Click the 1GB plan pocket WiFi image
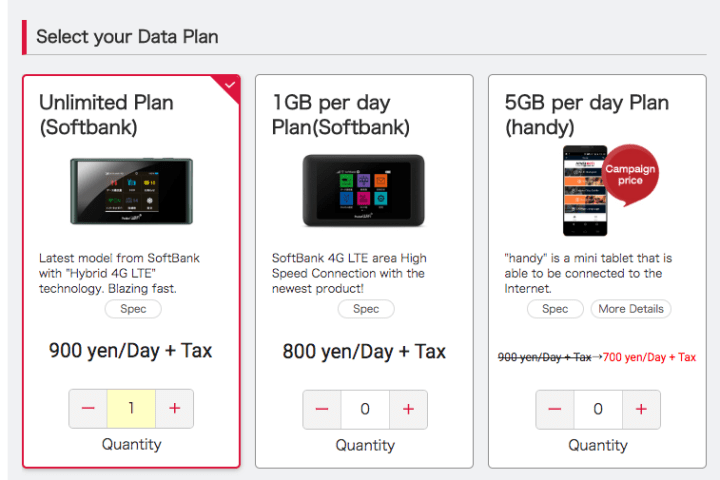Screen dimensions: 720x480 tap(364, 190)
